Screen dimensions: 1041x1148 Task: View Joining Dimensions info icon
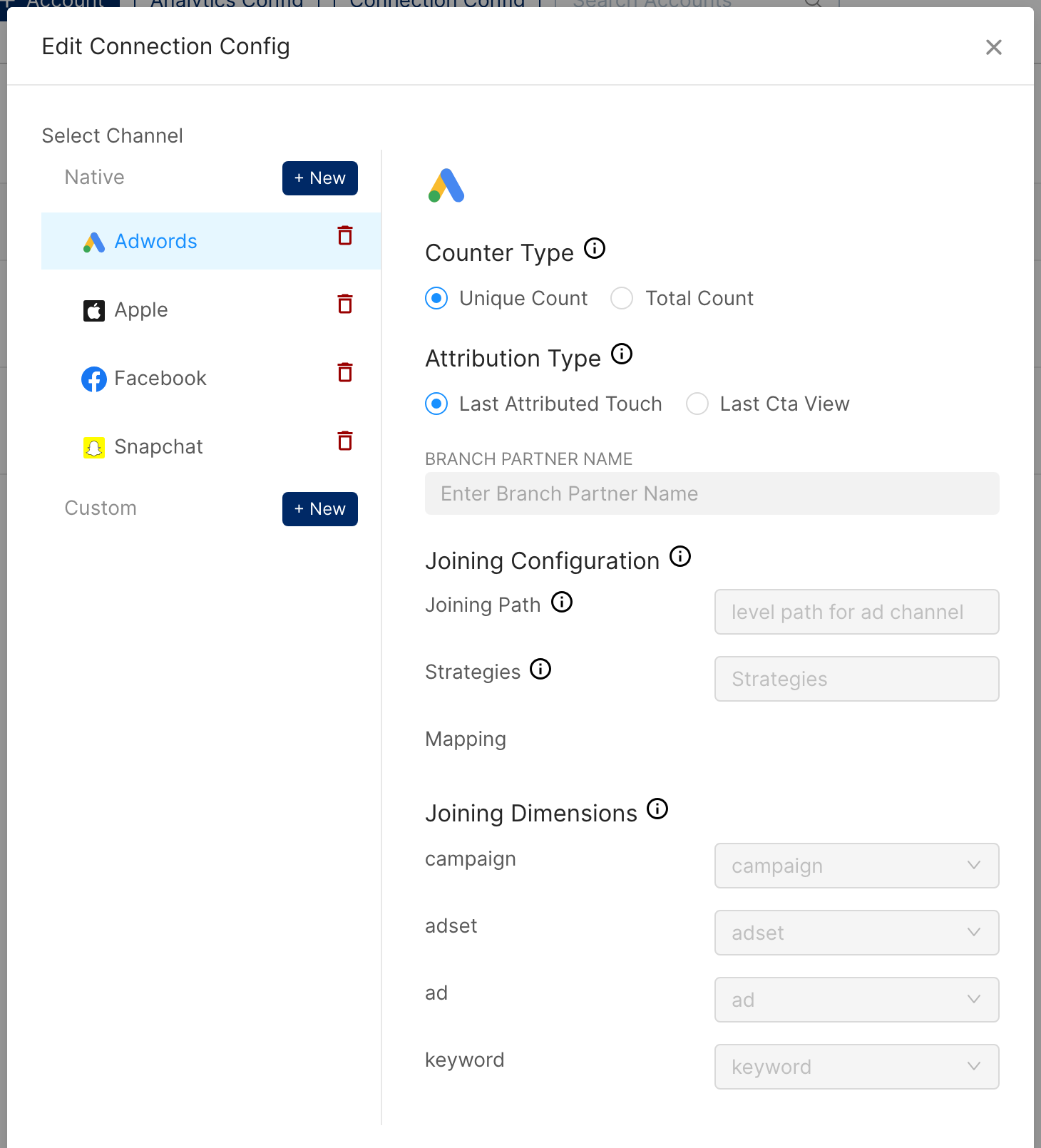pyautogui.click(x=657, y=809)
